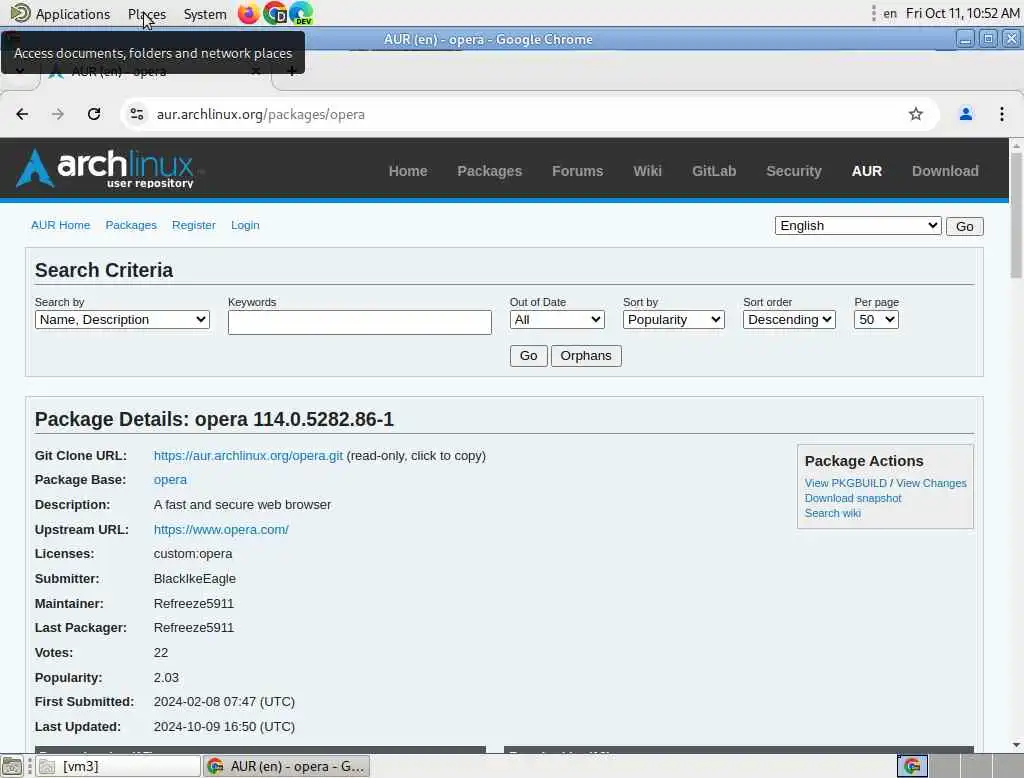Click the Firefox launcher icon in top panel
This screenshot has width=1024, height=778.
point(248,13)
